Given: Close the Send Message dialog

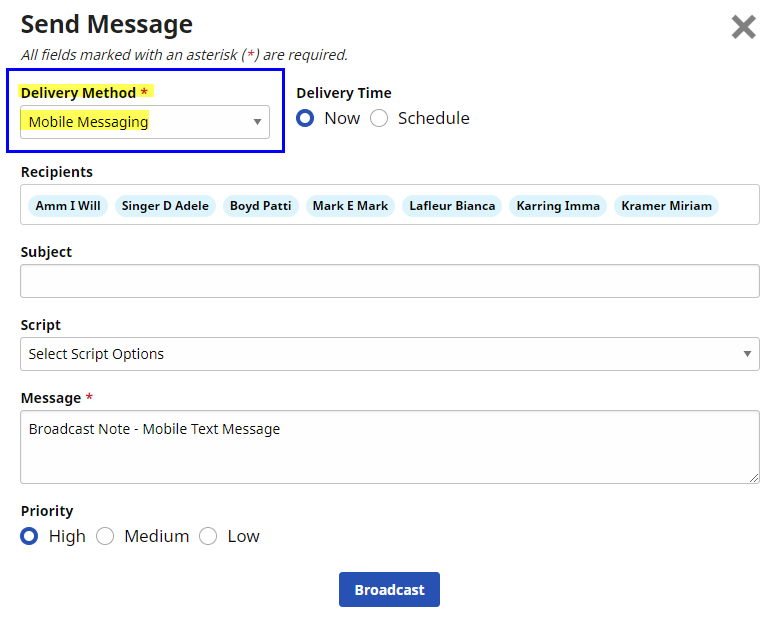Looking at the screenshot, I should pos(743,27).
